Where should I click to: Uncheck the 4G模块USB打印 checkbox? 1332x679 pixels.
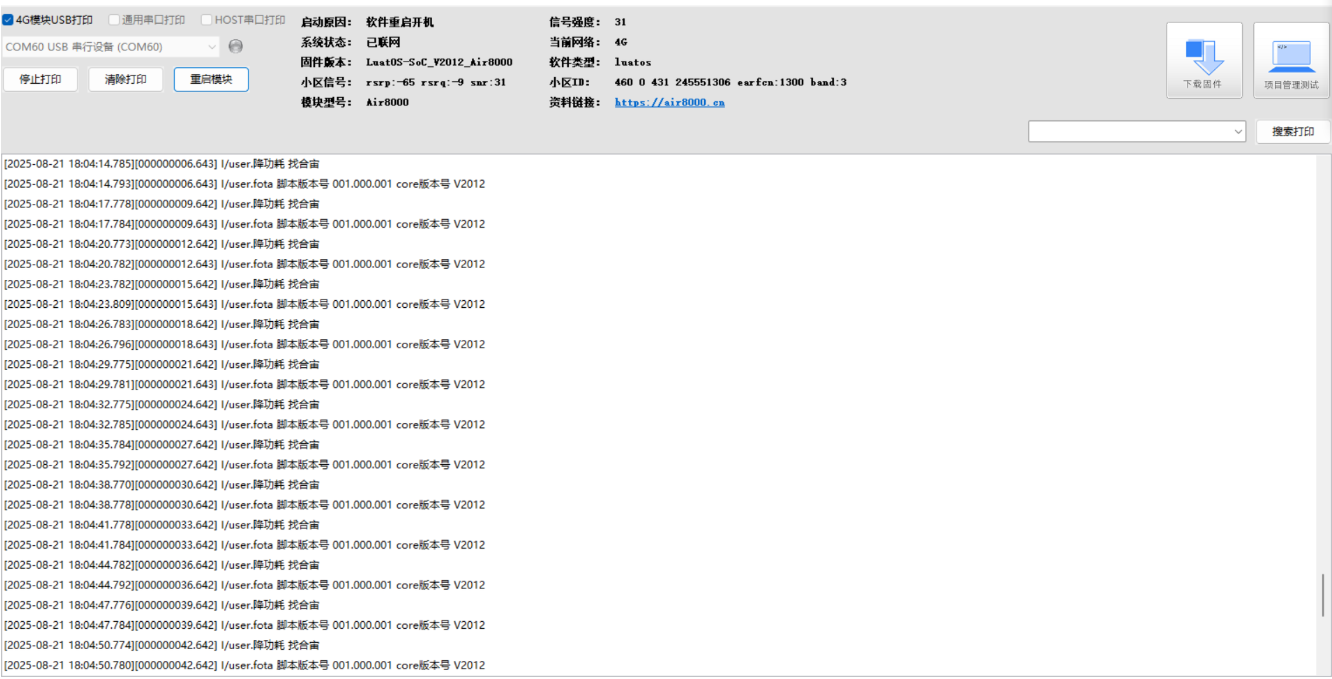tap(8, 20)
